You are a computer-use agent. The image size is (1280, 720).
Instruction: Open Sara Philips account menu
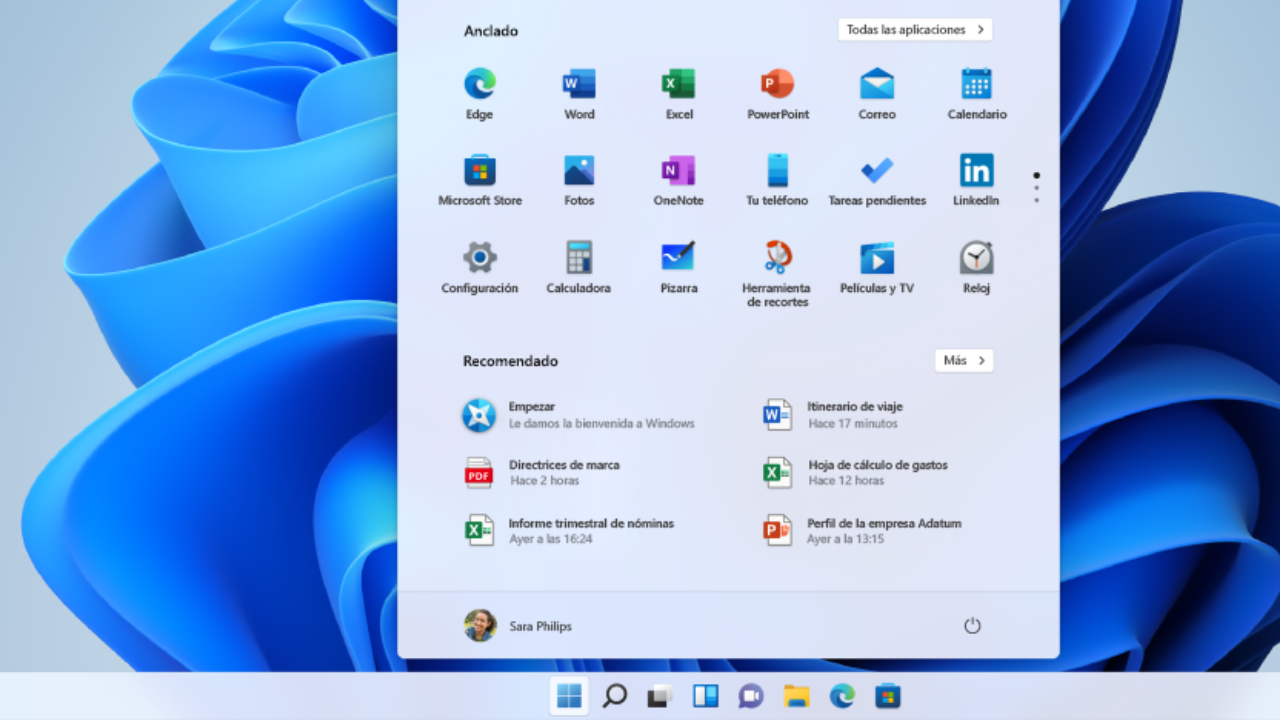coord(518,626)
